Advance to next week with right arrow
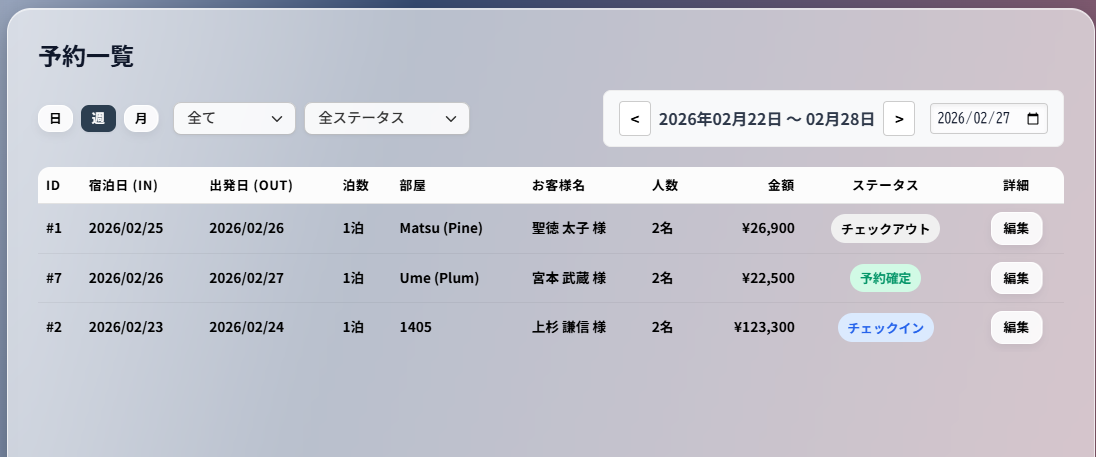The image size is (1096, 457). point(899,118)
